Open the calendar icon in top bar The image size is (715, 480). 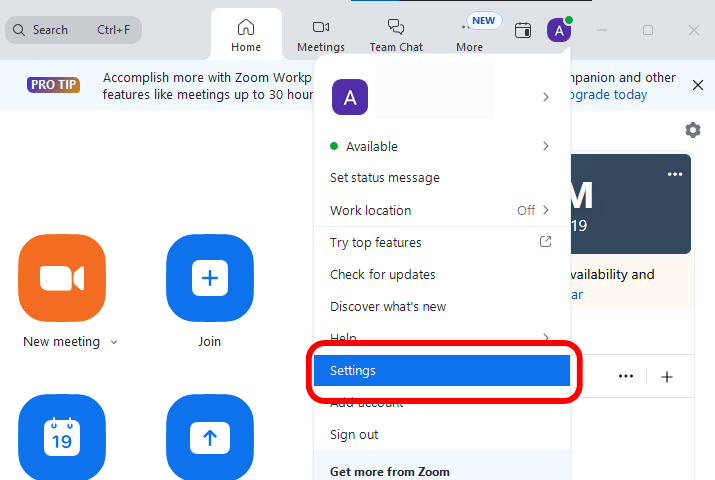(523, 30)
